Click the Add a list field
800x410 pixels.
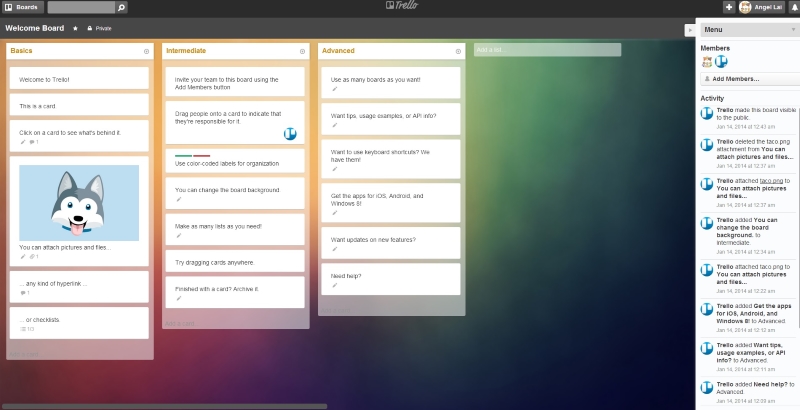(547, 50)
